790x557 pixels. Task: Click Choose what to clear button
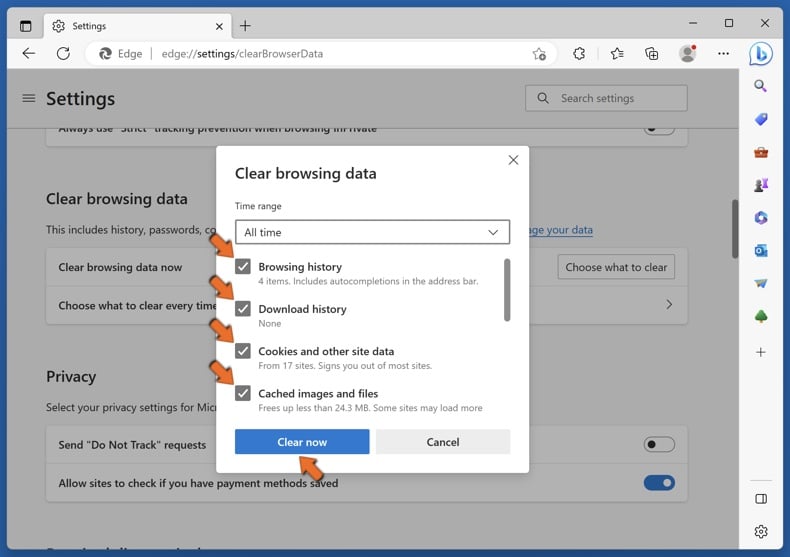(616, 267)
